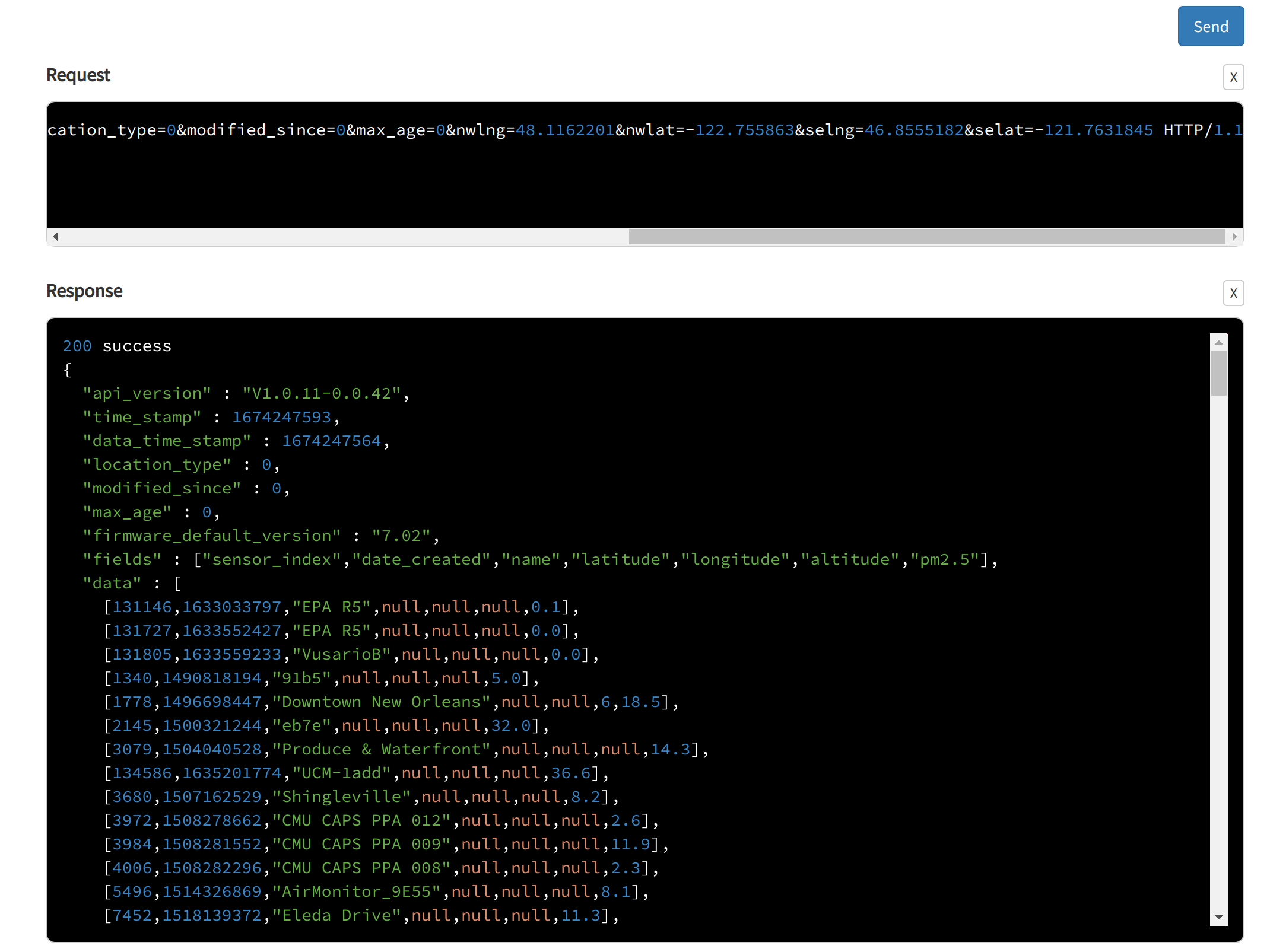Click the "Downtown New Orleans" sensor name
Image resolution: width=1270 pixels, height=952 pixels.
[x=381, y=702]
